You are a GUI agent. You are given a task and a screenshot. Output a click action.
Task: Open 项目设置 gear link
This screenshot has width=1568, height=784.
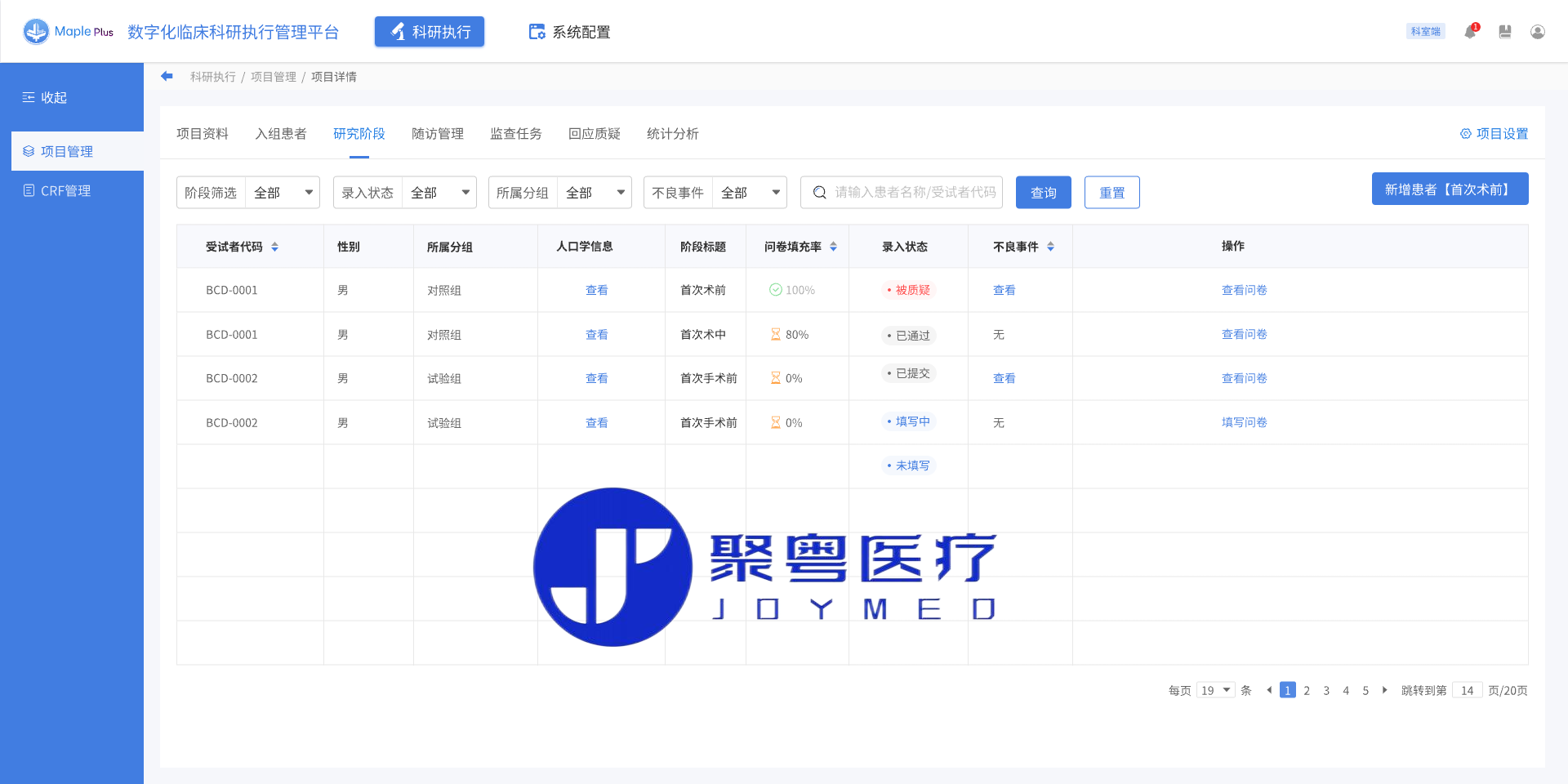click(1494, 133)
